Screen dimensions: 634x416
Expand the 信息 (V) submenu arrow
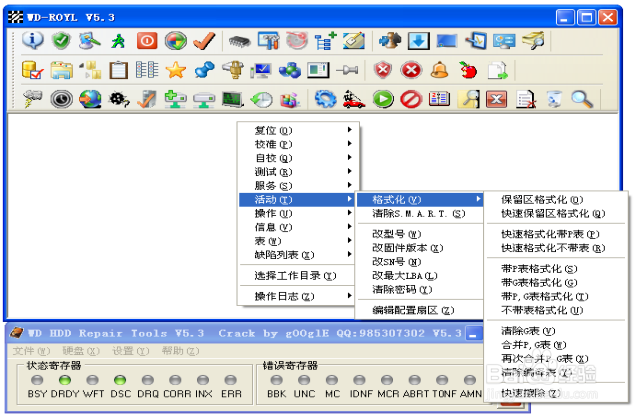point(349,227)
